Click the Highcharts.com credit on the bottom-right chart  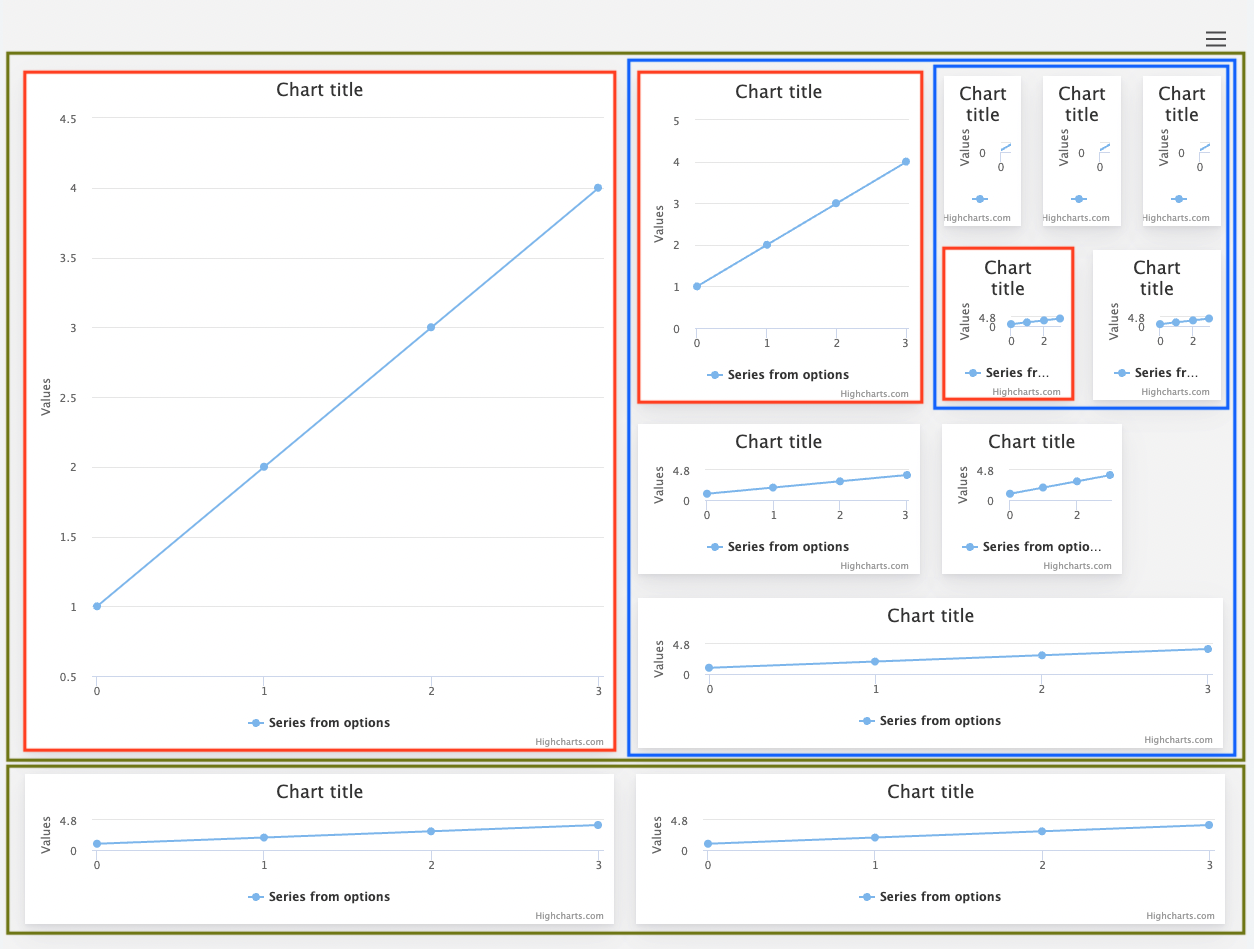tap(1180, 915)
